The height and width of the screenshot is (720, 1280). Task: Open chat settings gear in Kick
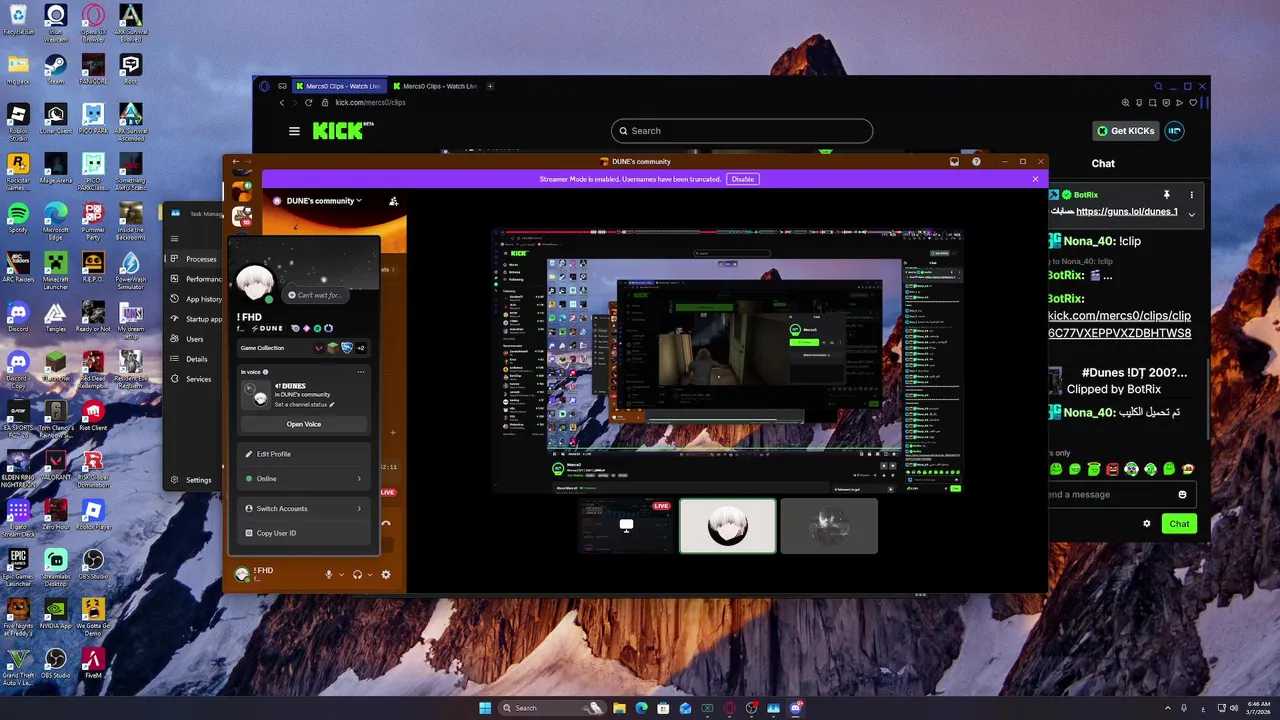click(x=1147, y=524)
